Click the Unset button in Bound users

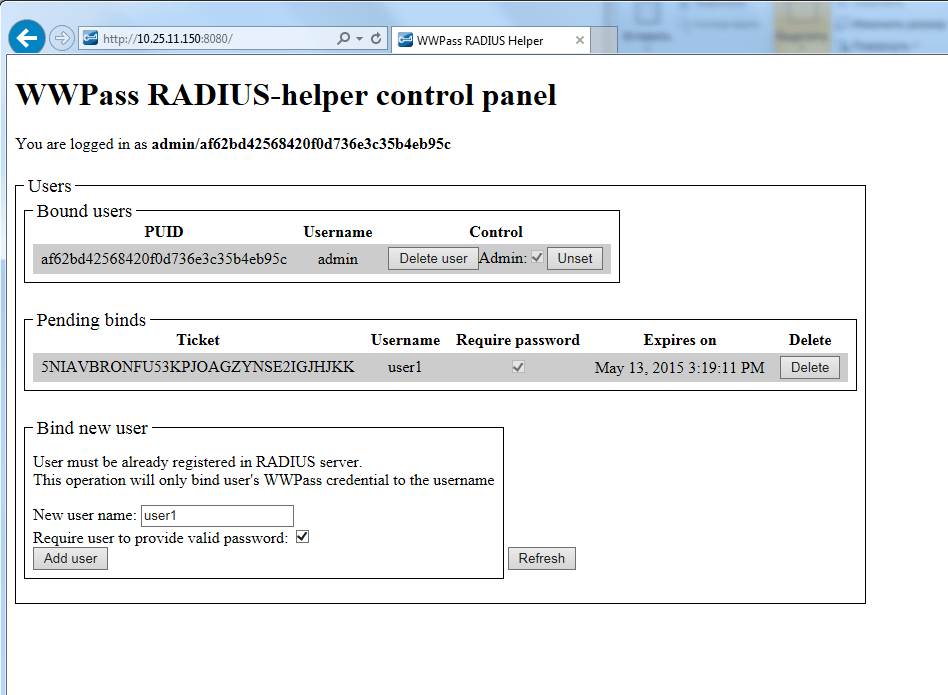[x=575, y=258]
